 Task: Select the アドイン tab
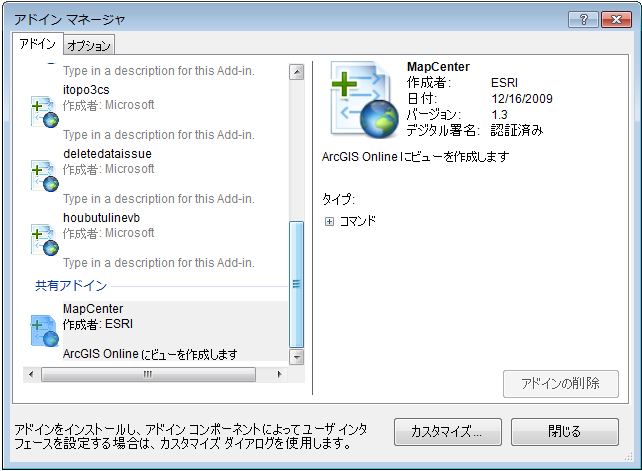[x=37, y=43]
